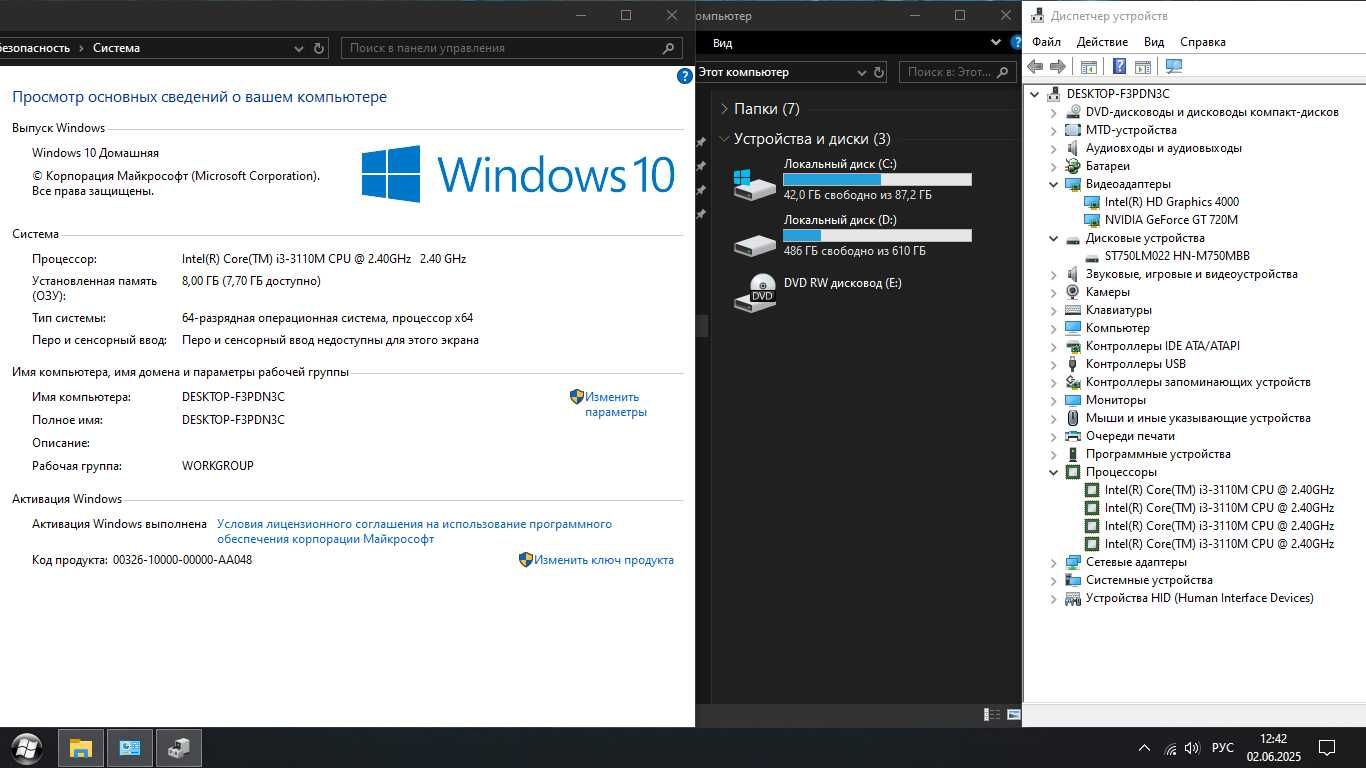Viewport: 1366px width, 768px height.
Task: Expand DVD and CD-ROM drives node
Action: click(1053, 112)
